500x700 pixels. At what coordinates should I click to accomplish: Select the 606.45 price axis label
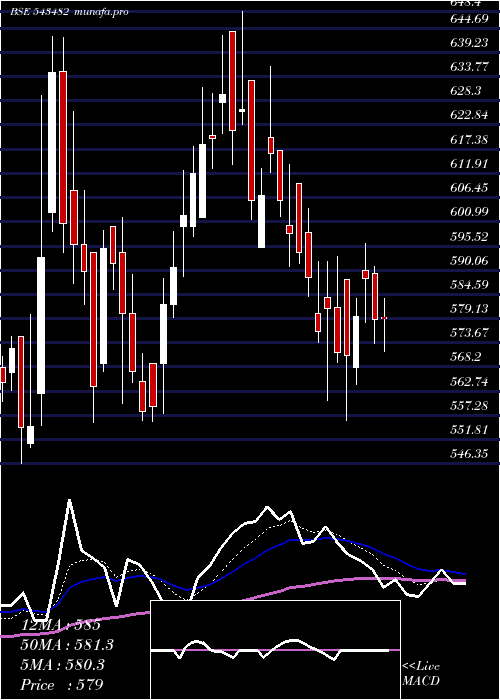469,188
